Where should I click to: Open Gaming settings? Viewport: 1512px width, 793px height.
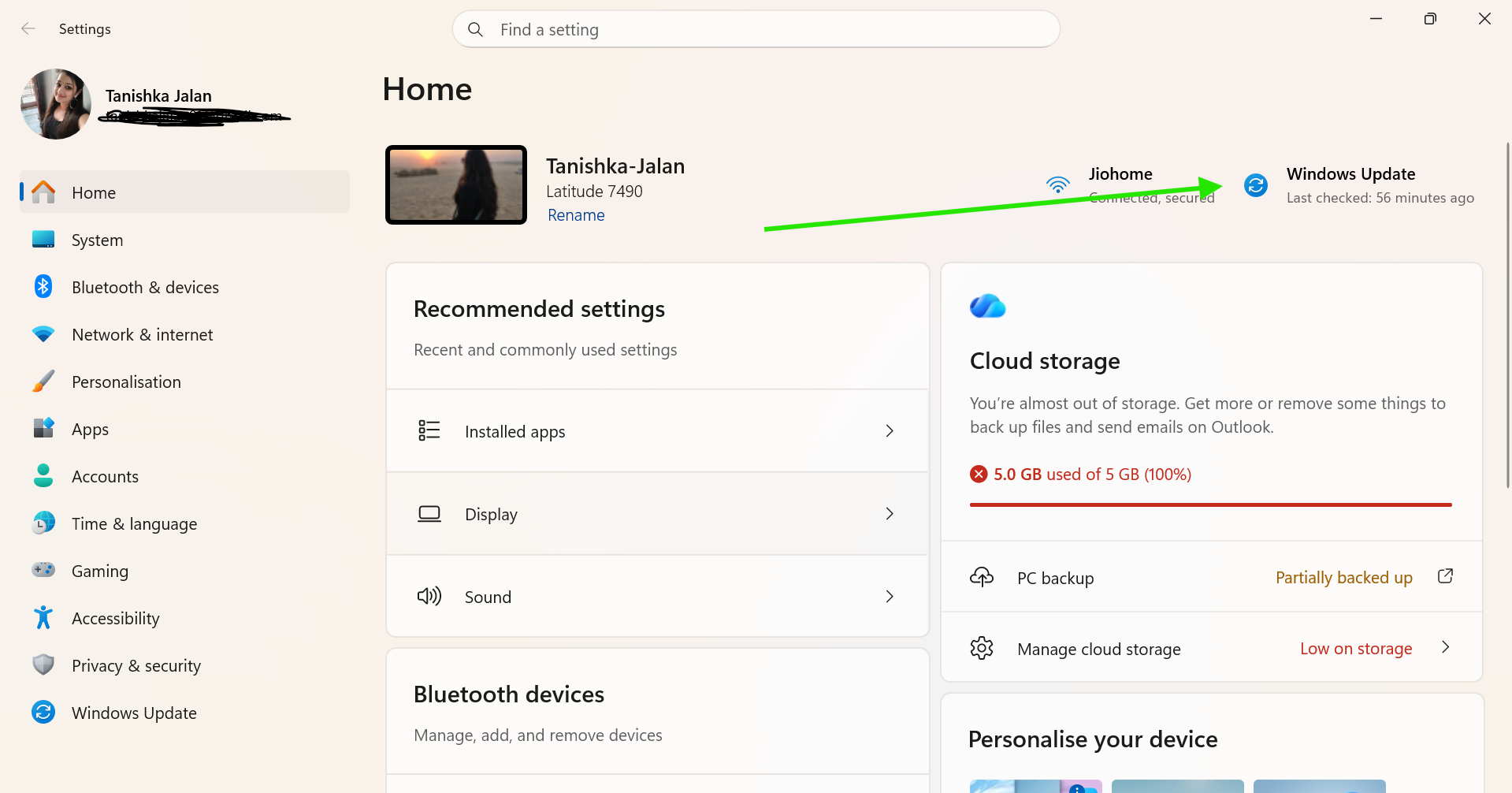click(184, 571)
